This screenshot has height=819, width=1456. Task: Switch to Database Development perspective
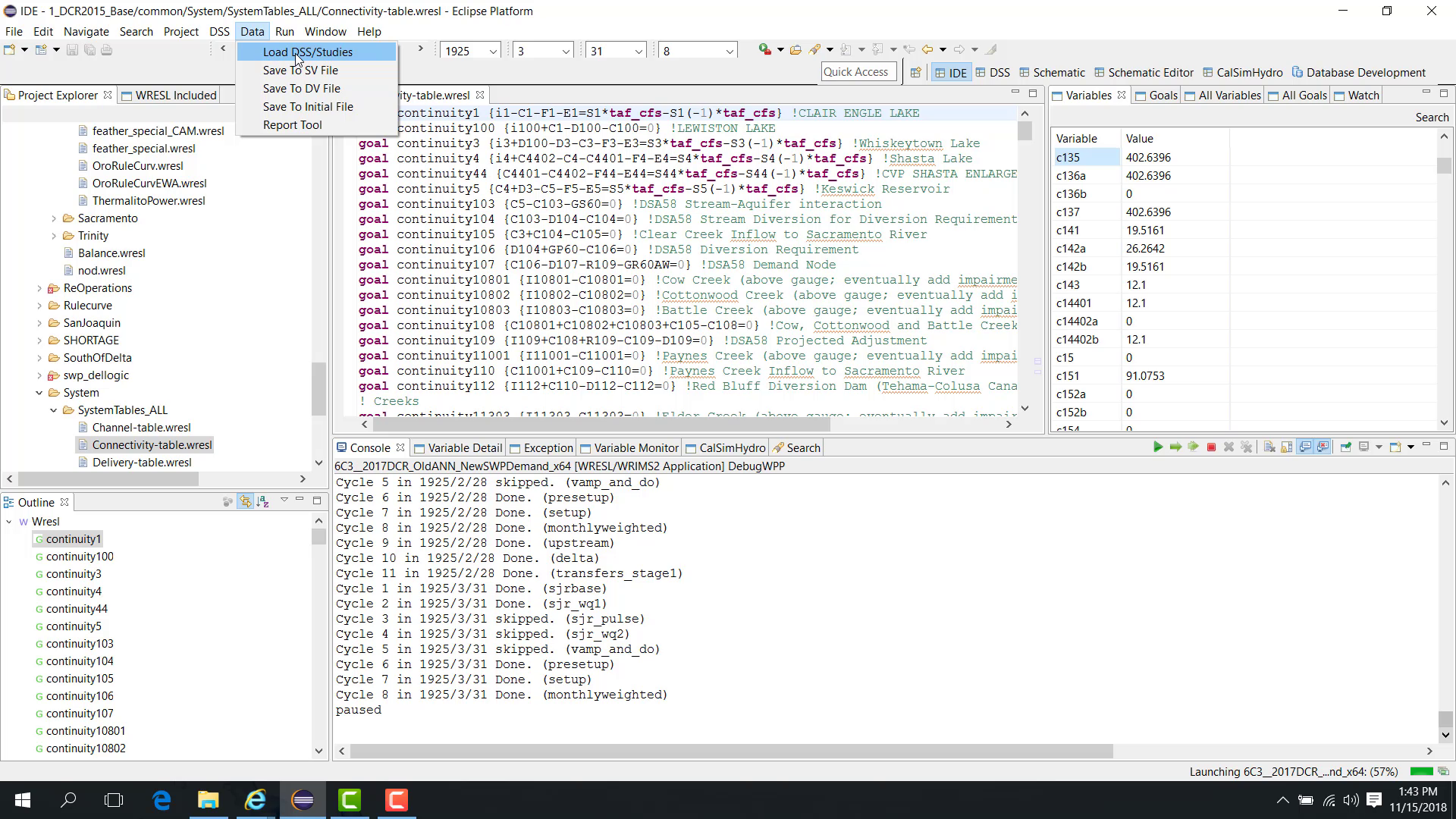[1359, 73]
